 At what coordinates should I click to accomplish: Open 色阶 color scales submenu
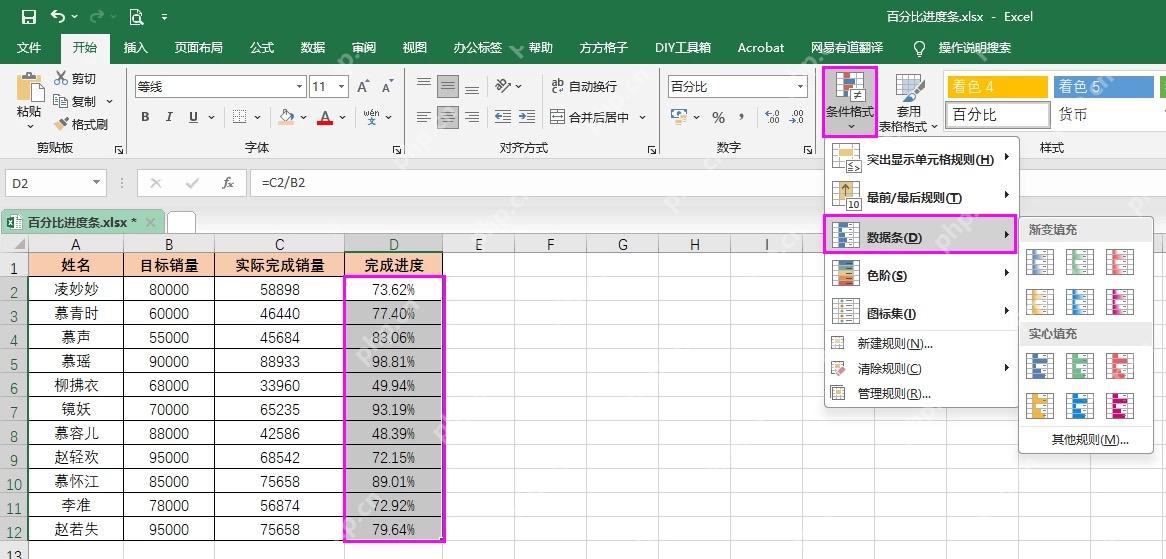(921, 275)
